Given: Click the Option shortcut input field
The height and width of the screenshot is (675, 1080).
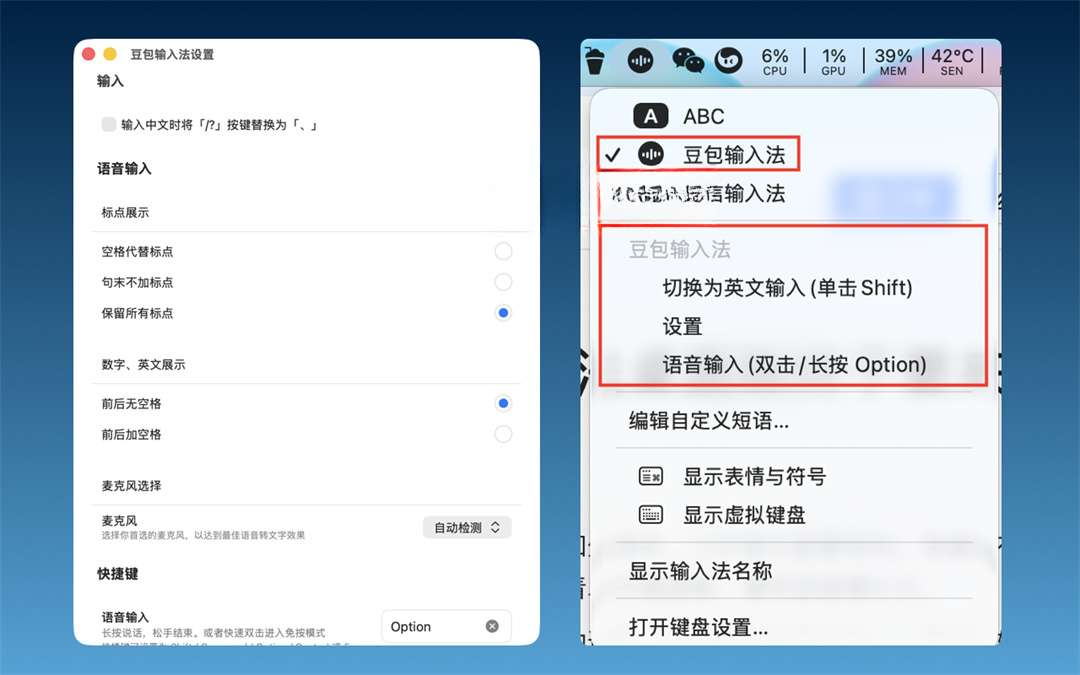Looking at the screenshot, I should click(x=446, y=626).
